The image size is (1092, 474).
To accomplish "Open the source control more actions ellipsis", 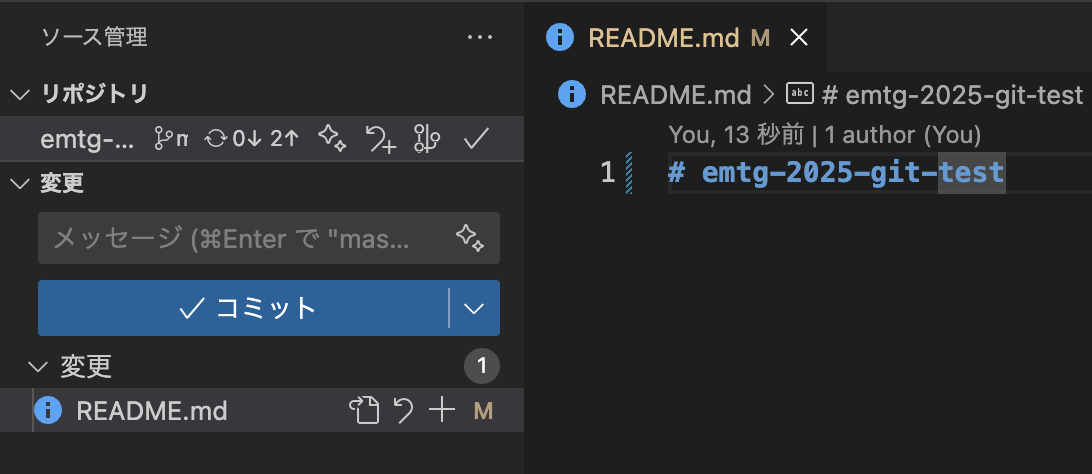I will click(480, 37).
